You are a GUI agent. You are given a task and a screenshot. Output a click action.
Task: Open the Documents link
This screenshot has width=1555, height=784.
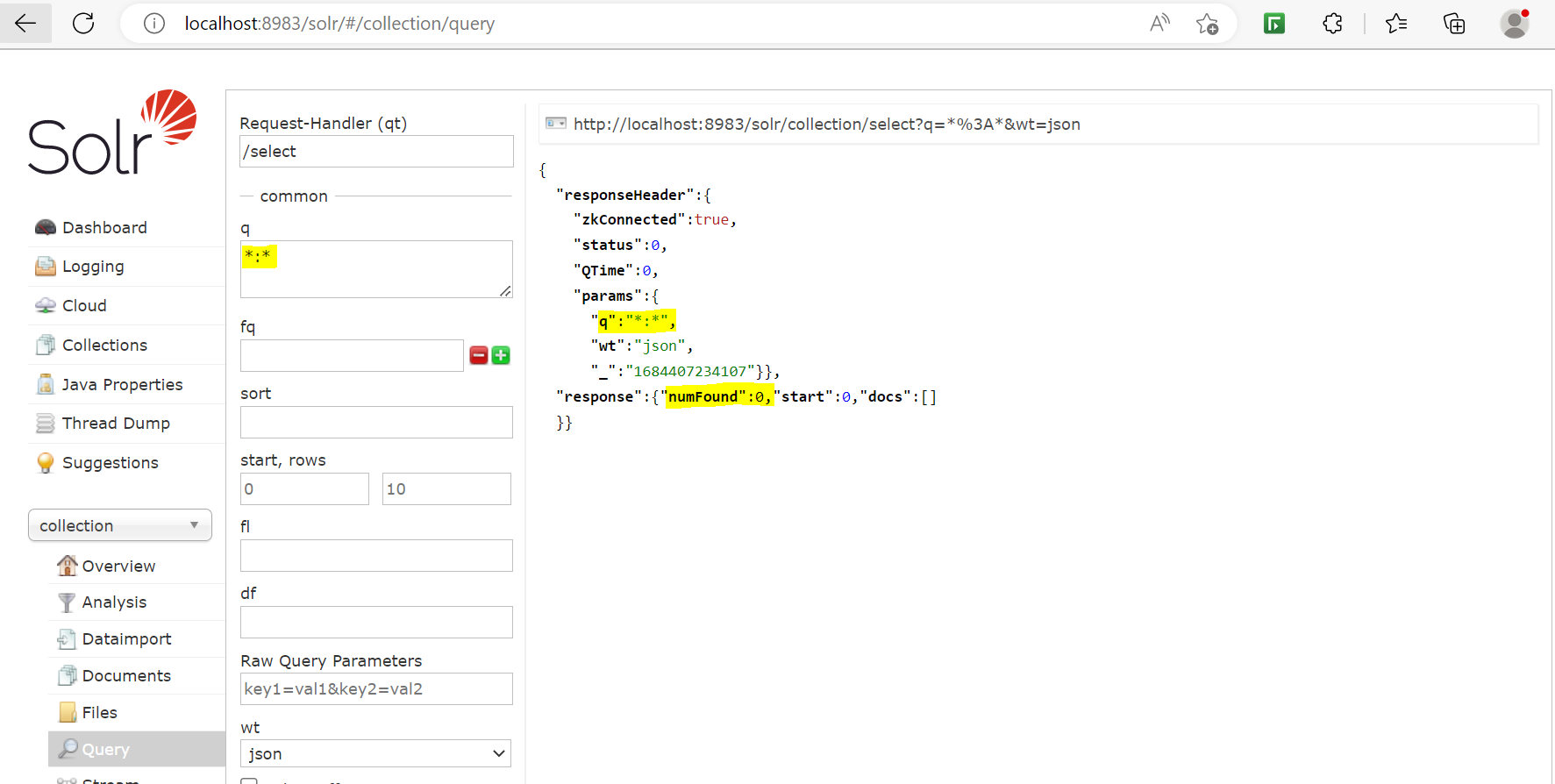tap(126, 676)
